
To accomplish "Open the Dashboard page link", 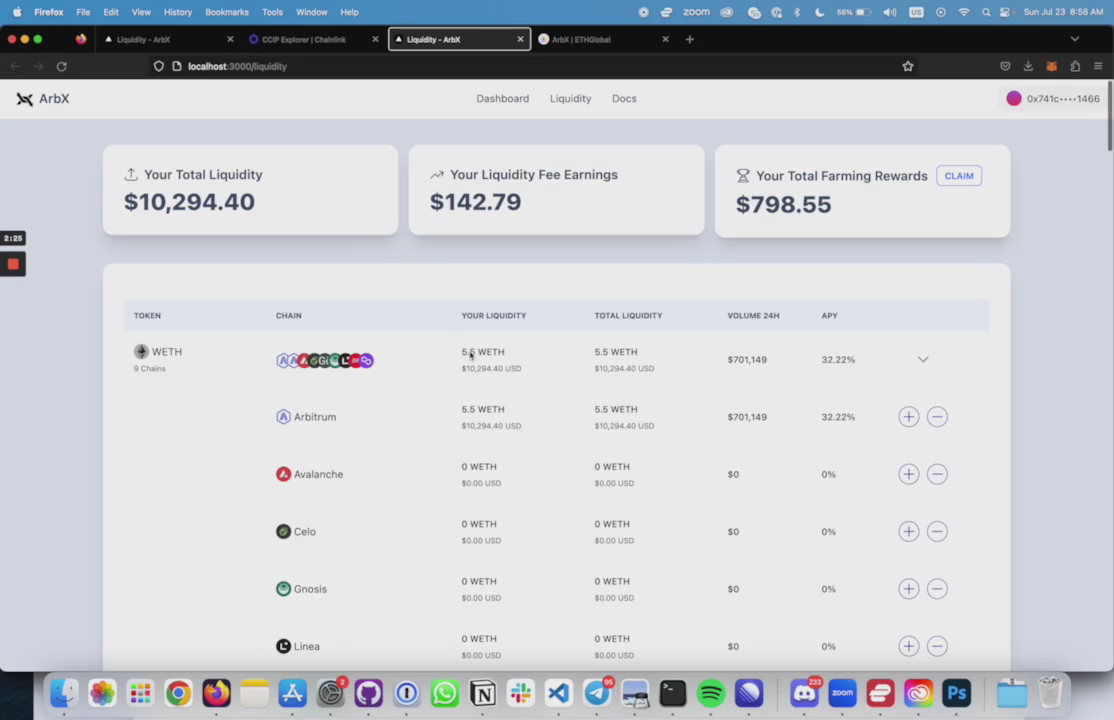I will tap(502, 99).
